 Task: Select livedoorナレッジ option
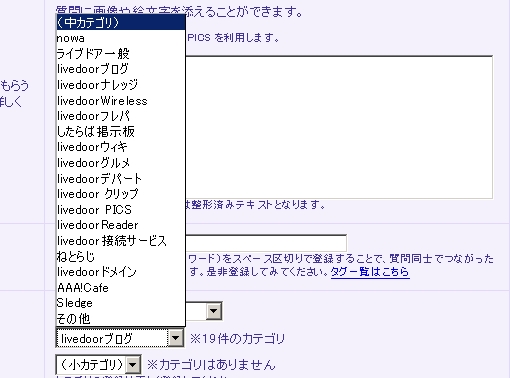(x=121, y=85)
